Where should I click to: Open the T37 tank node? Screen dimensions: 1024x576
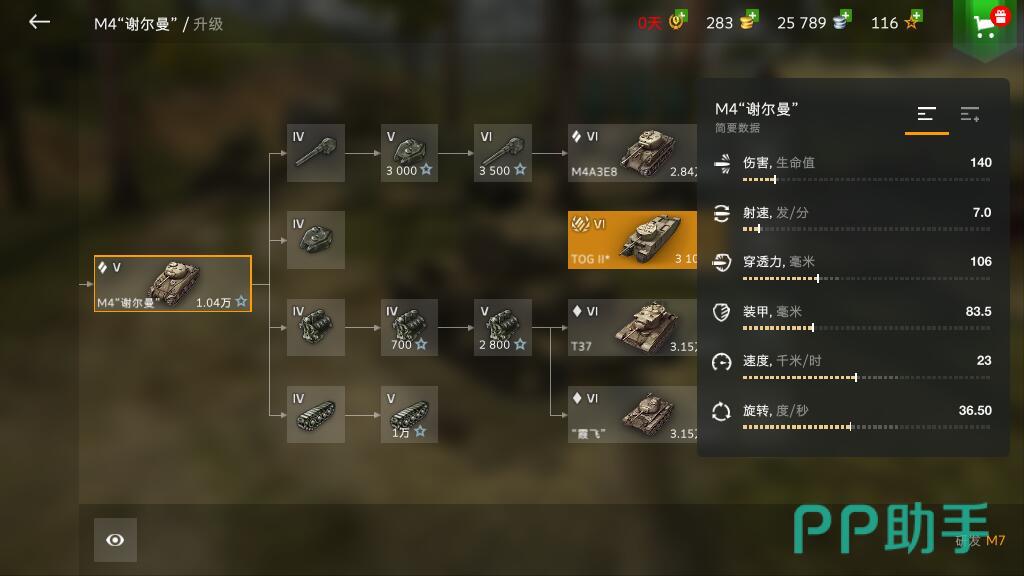pos(632,327)
